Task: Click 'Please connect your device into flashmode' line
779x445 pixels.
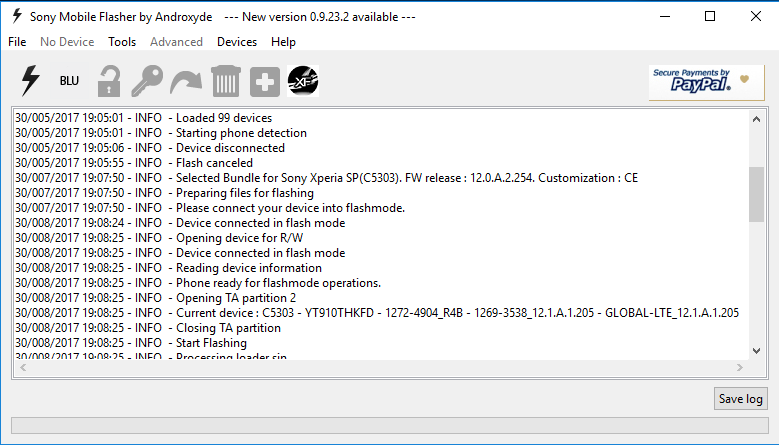Action: coord(210,208)
